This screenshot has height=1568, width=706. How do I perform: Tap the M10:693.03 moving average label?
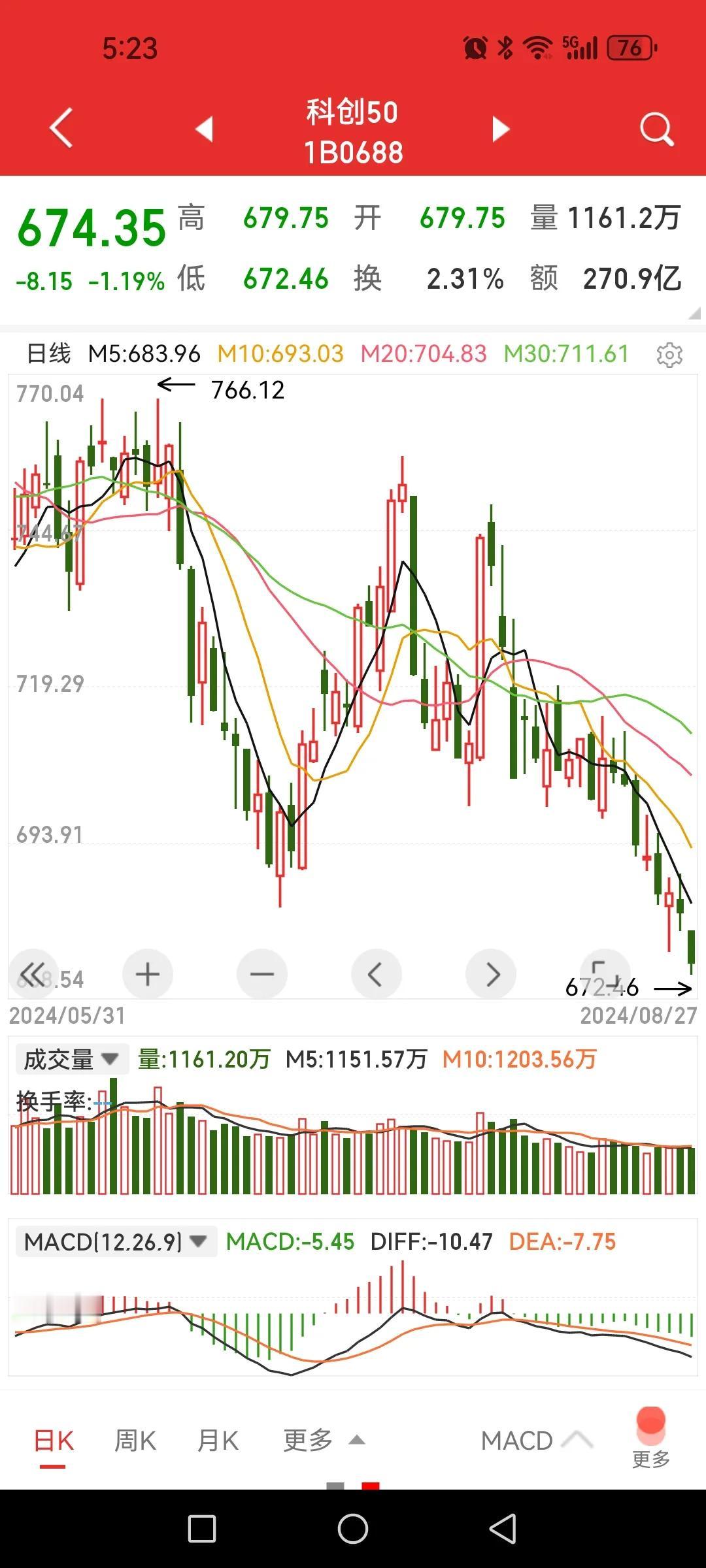(280, 353)
